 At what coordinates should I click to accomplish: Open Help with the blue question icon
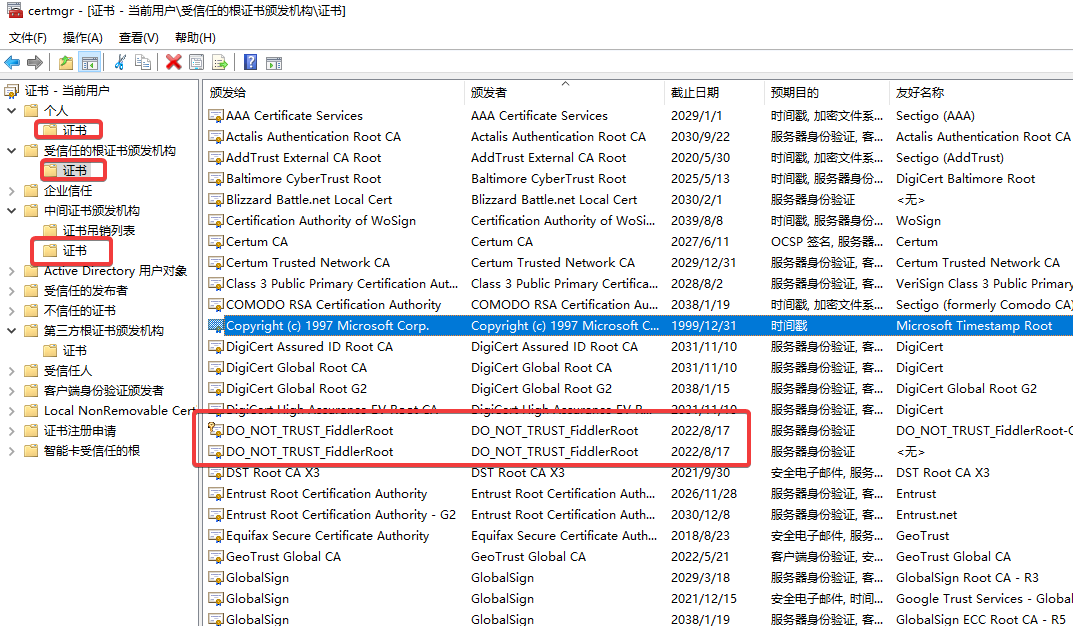(250, 62)
